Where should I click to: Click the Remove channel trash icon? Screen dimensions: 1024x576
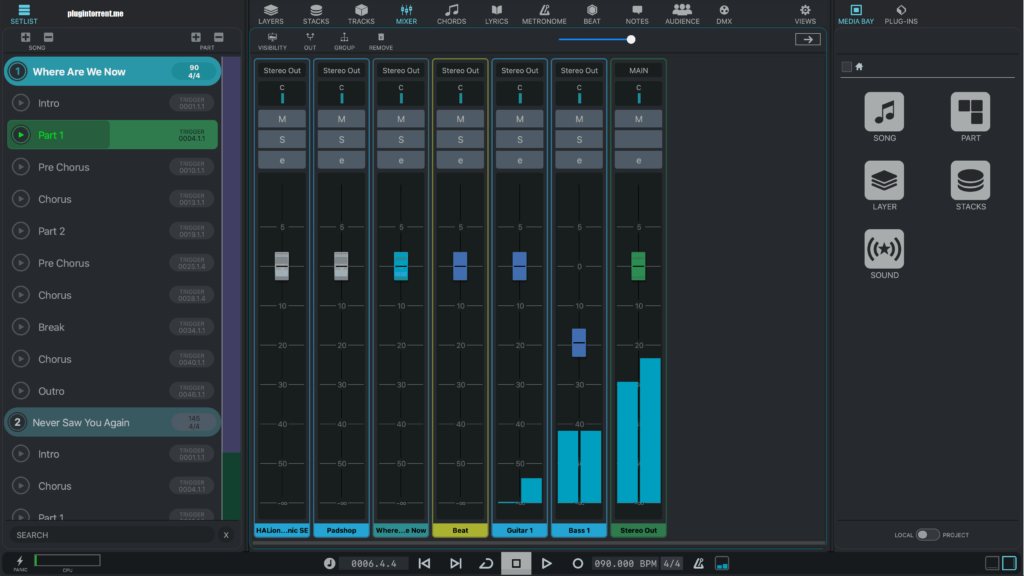pyautogui.click(x=381, y=41)
